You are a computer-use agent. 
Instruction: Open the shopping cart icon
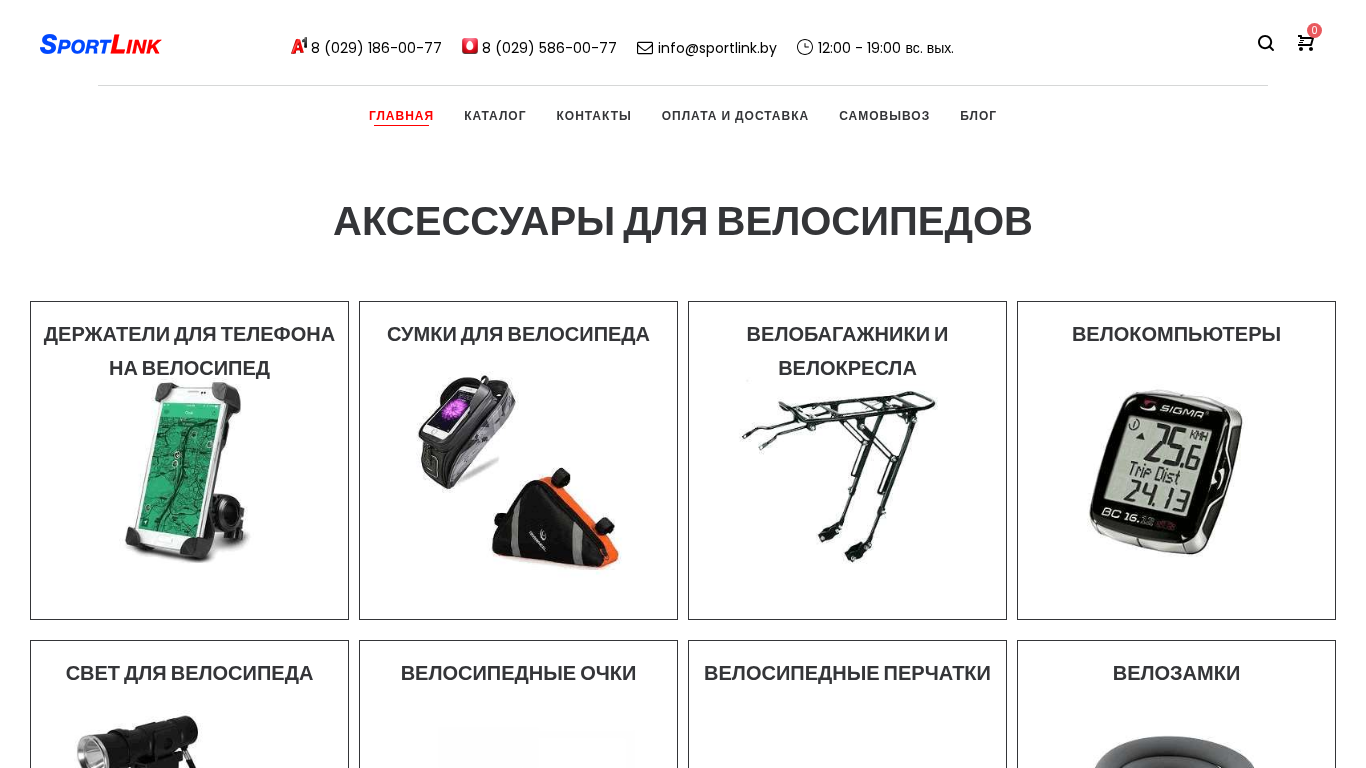click(1305, 43)
